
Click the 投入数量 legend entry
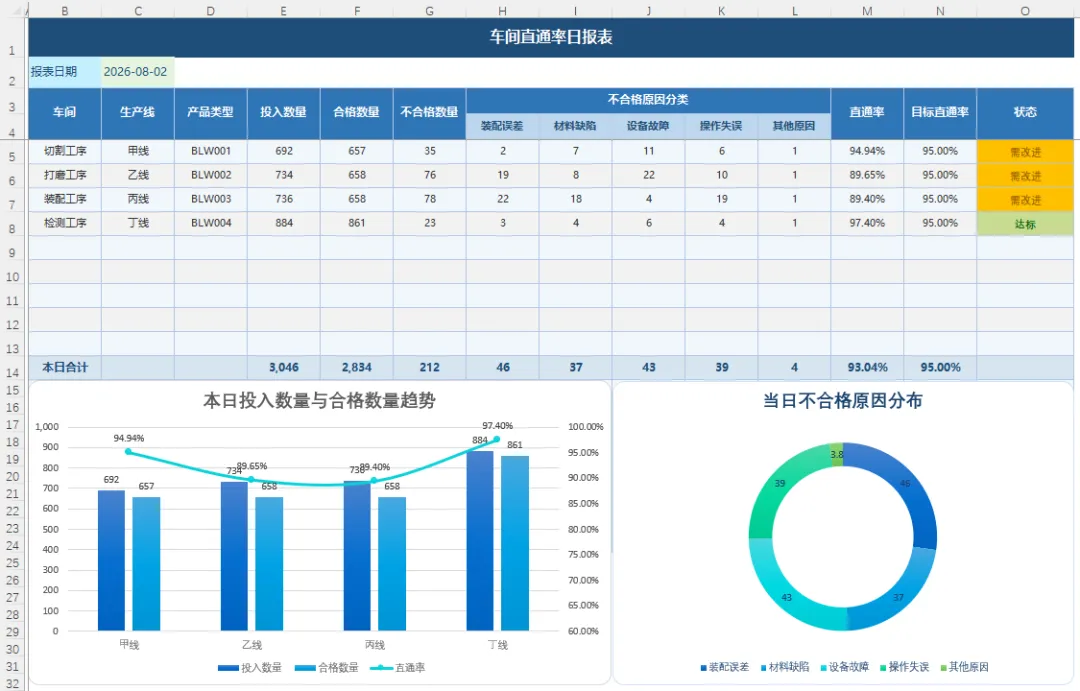tap(250, 668)
